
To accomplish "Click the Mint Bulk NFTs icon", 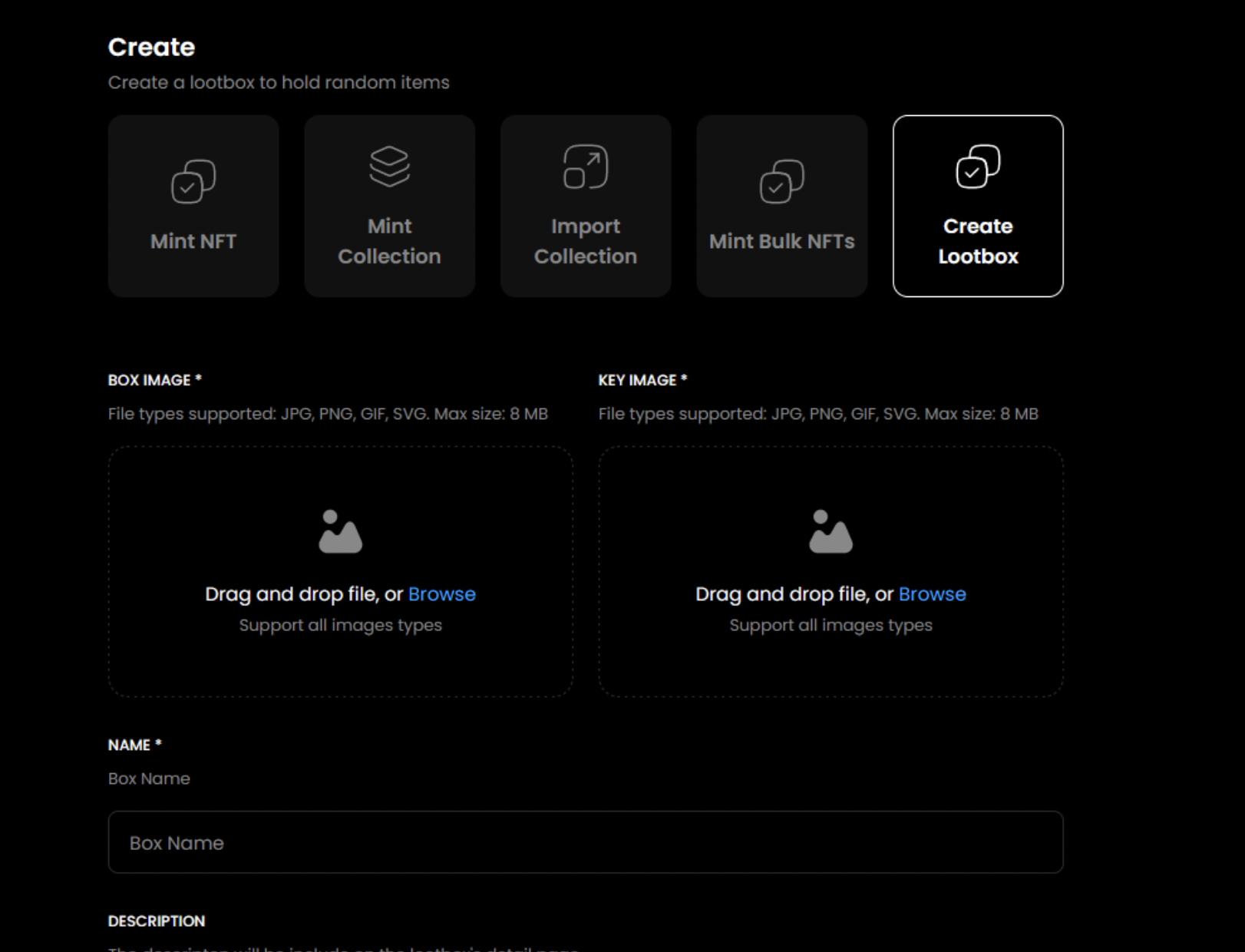I will click(781, 182).
